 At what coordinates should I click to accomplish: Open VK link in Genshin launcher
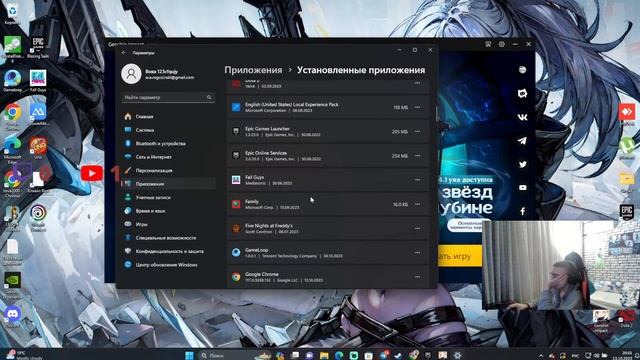[522, 117]
